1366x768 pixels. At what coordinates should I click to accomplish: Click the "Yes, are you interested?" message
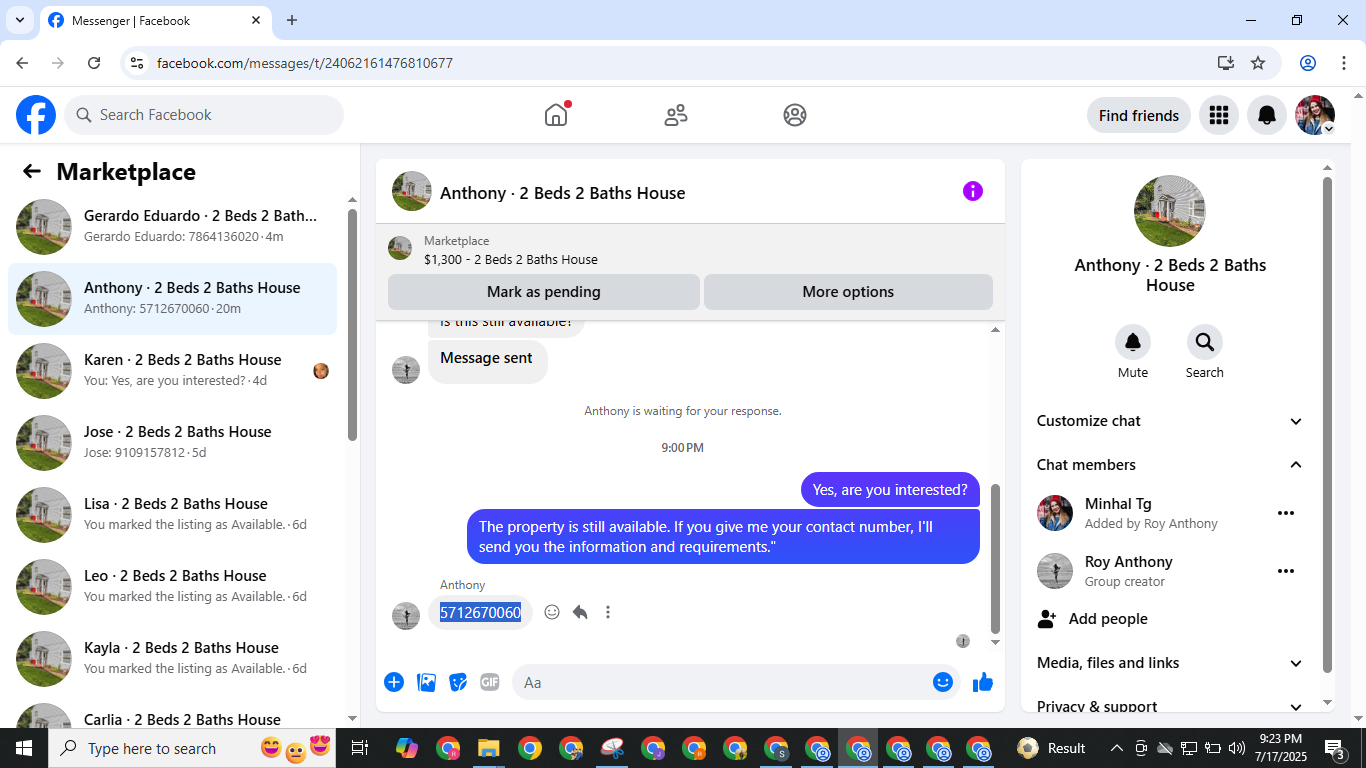(x=890, y=490)
